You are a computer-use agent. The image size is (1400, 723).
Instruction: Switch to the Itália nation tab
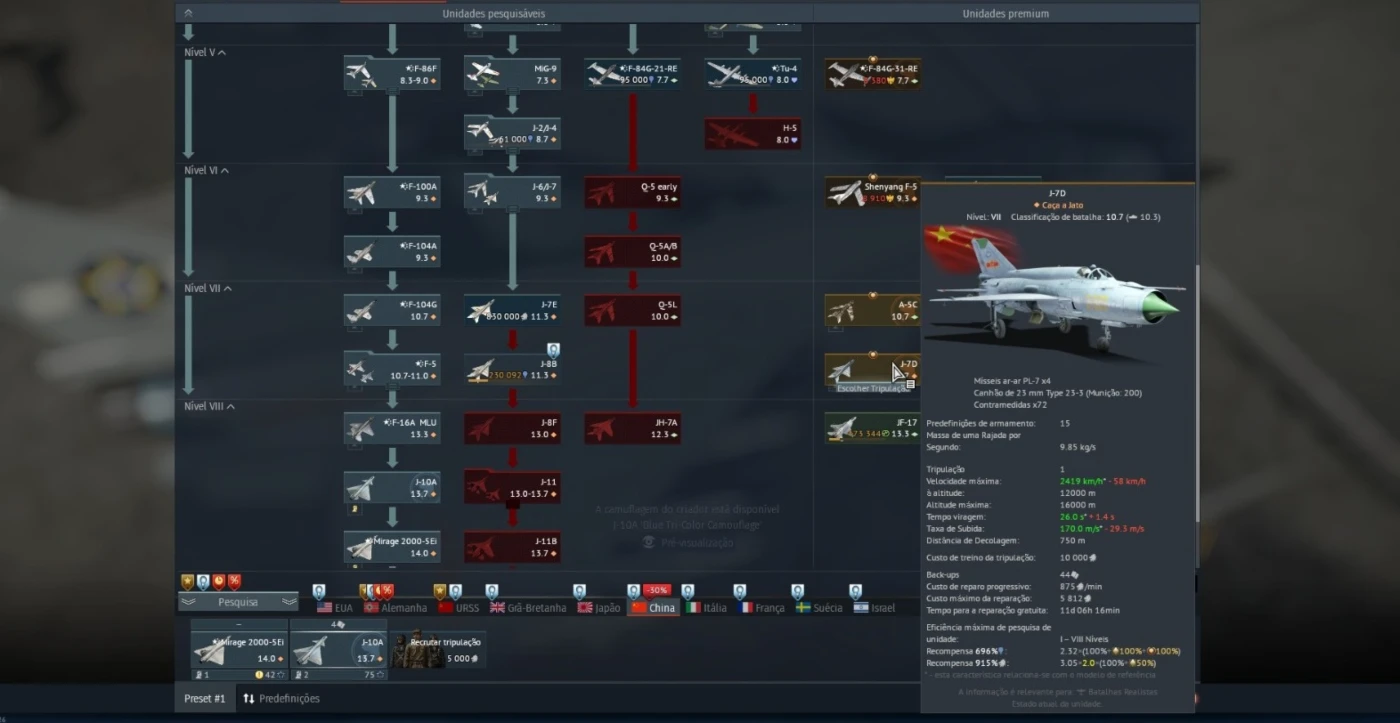click(x=707, y=607)
